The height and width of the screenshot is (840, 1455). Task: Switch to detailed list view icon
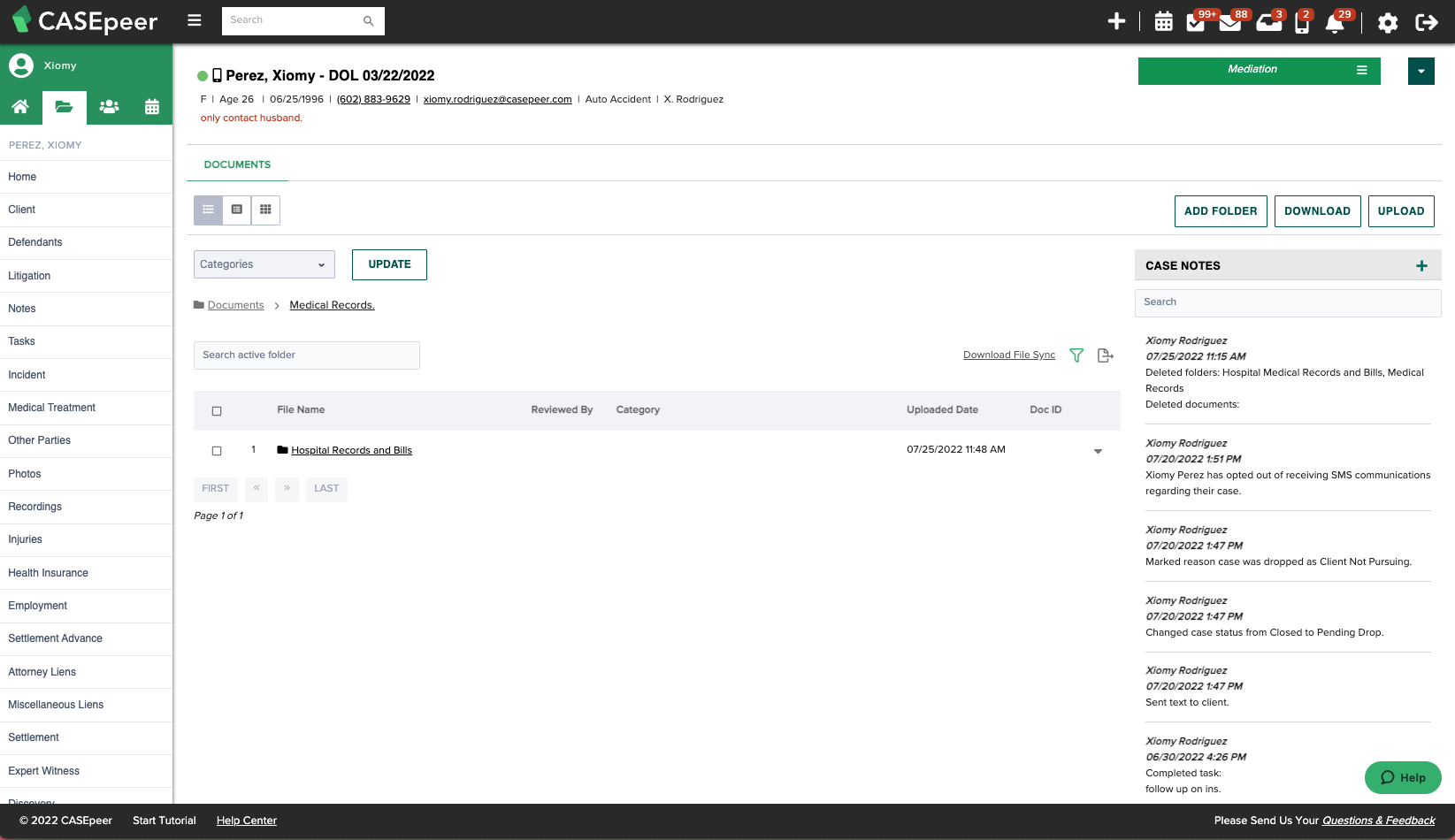[237, 210]
